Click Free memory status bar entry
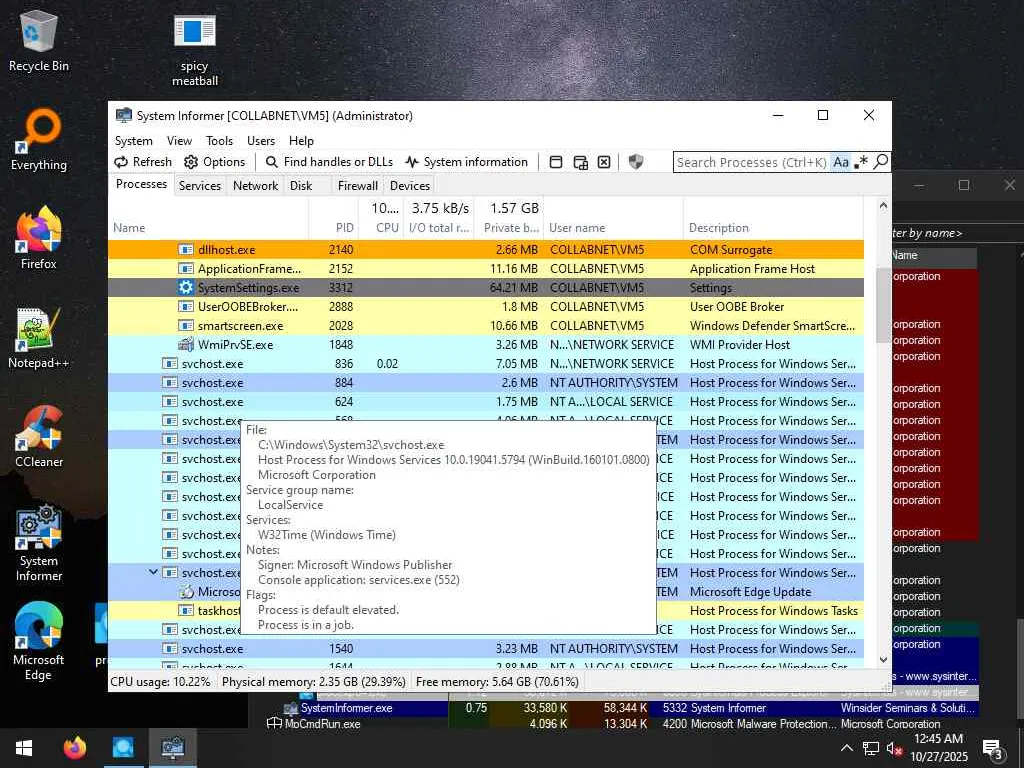This screenshot has width=1024, height=768. [x=497, y=682]
